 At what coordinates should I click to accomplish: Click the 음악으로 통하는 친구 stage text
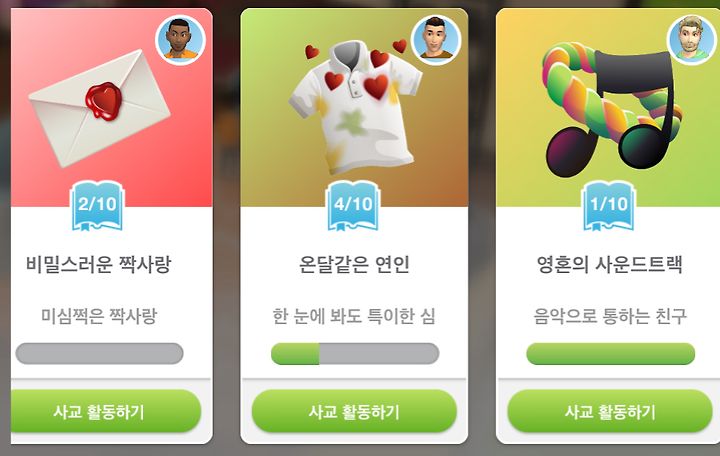pos(610,316)
